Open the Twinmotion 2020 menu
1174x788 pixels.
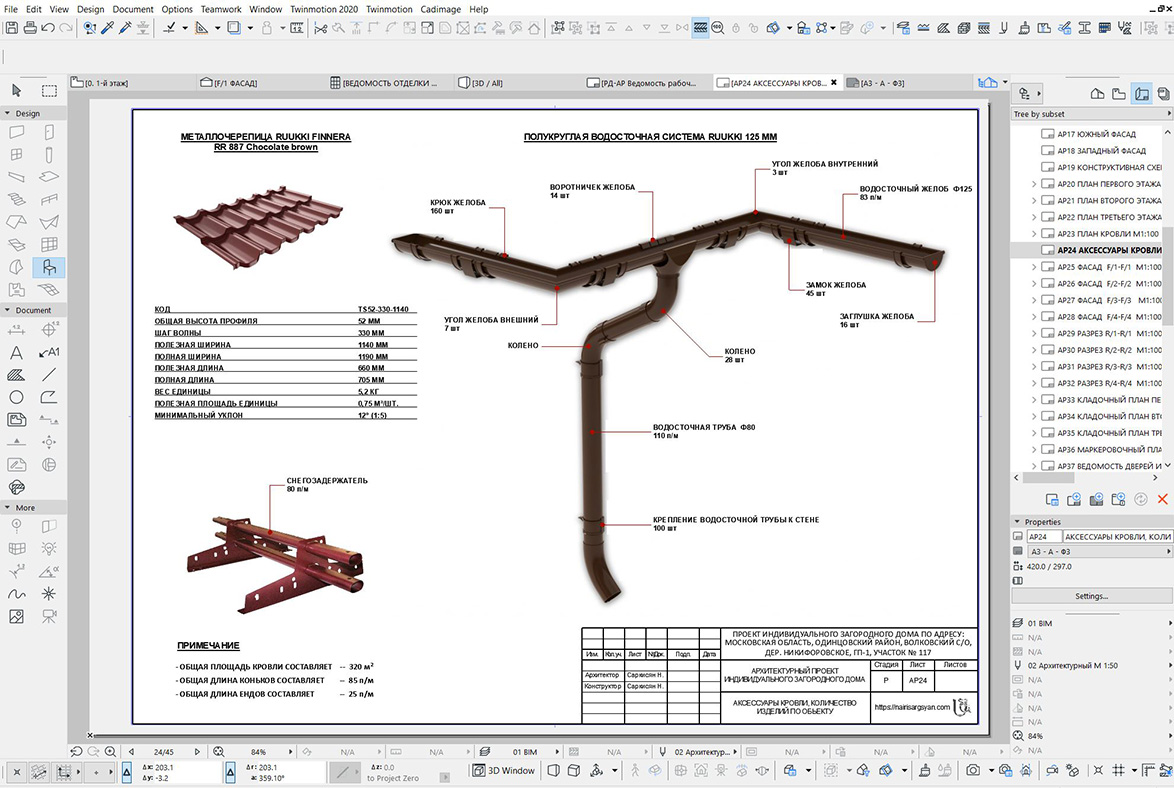pyautogui.click(x=324, y=9)
